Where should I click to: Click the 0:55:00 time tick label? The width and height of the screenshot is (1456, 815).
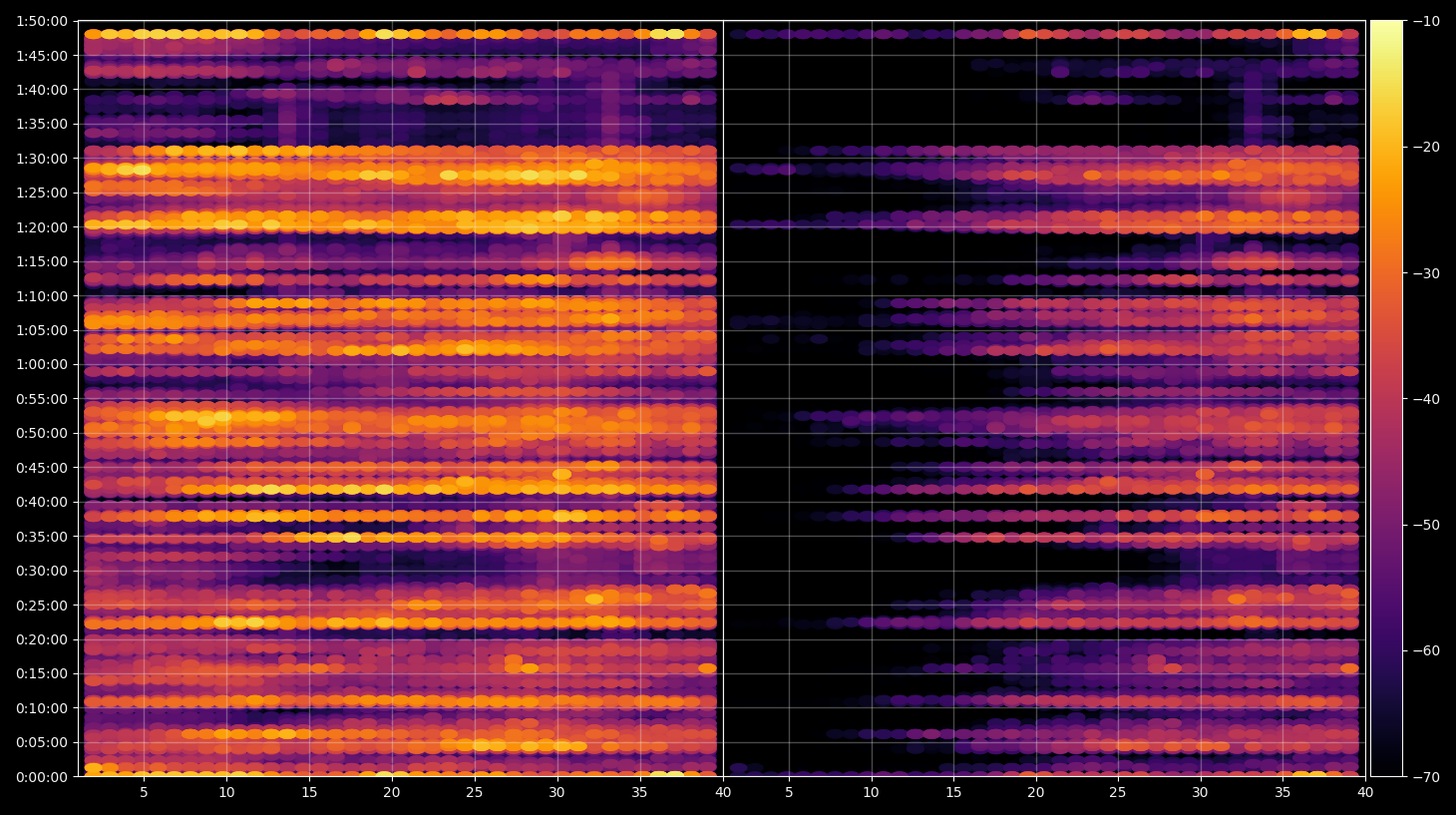point(42,399)
